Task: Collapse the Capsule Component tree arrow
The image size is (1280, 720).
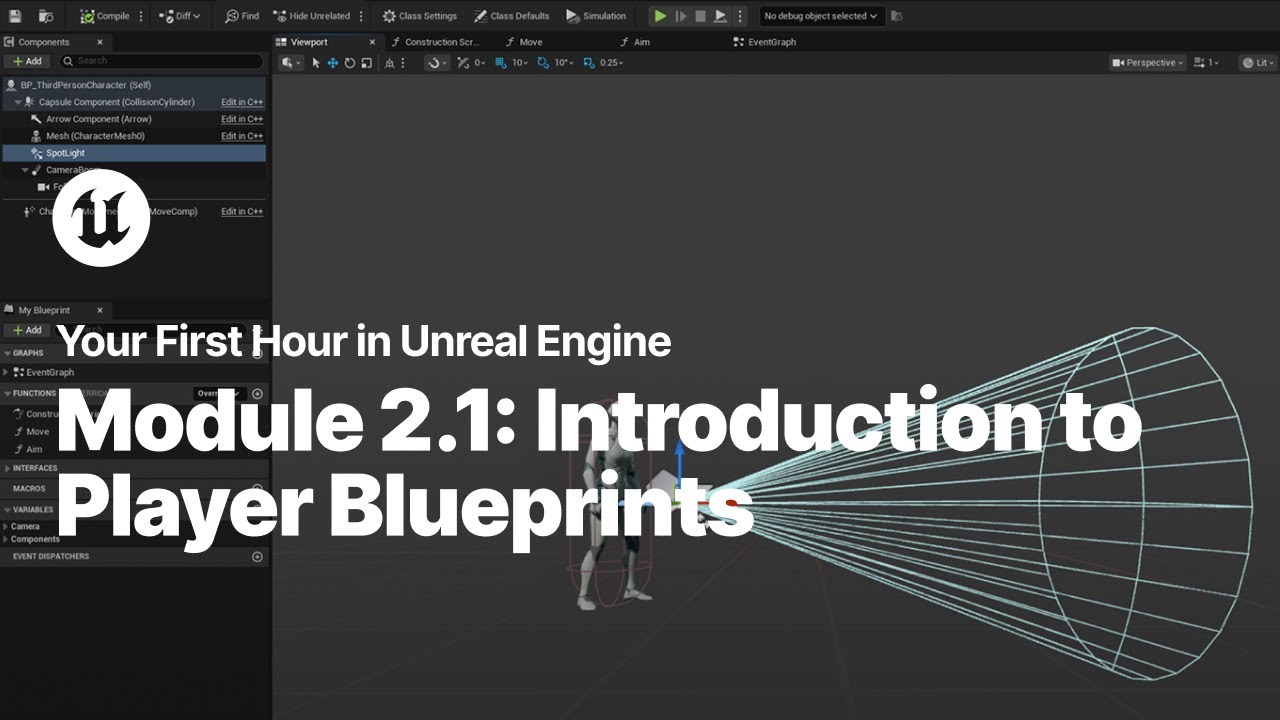Action: 18,102
